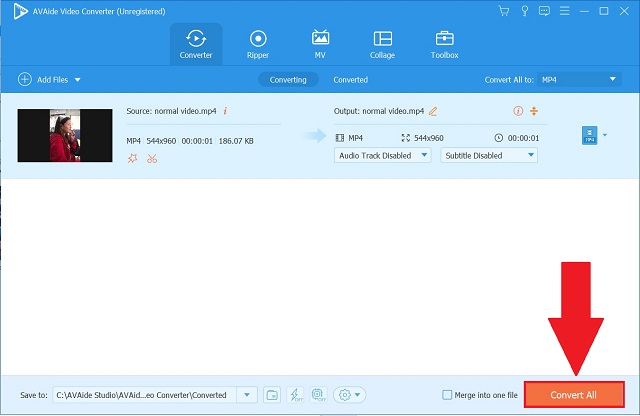
Task: Click the register key icon
Action: (525, 11)
